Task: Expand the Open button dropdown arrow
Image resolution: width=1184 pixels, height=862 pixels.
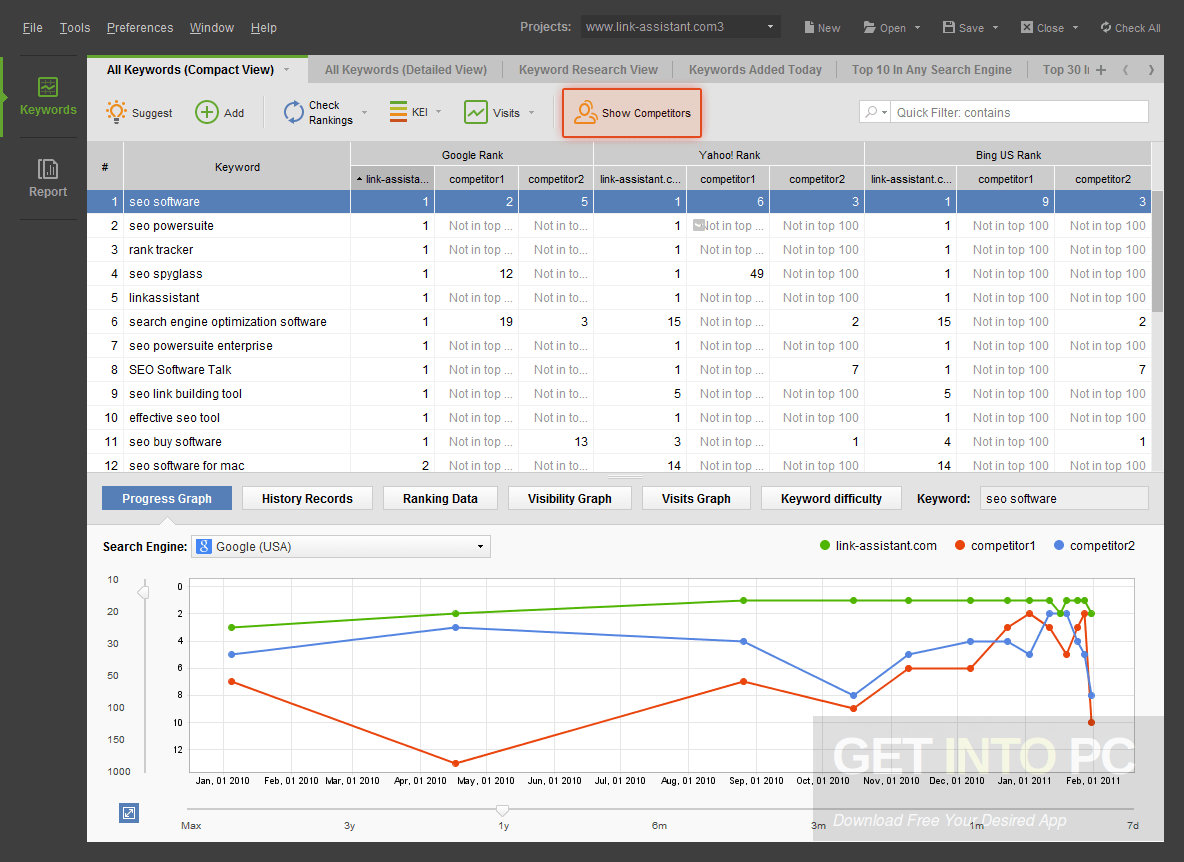Action: tap(917, 28)
